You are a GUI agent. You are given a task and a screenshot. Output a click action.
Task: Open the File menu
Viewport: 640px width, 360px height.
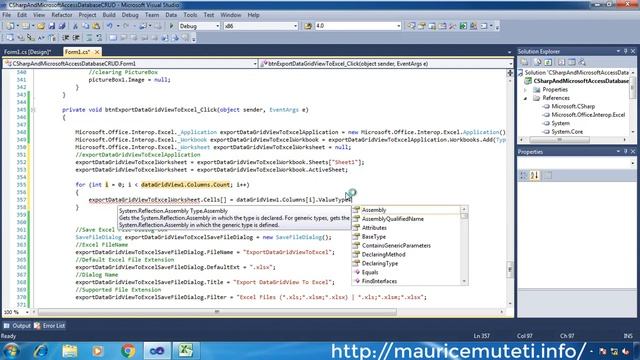pyautogui.click(x=7, y=15)
